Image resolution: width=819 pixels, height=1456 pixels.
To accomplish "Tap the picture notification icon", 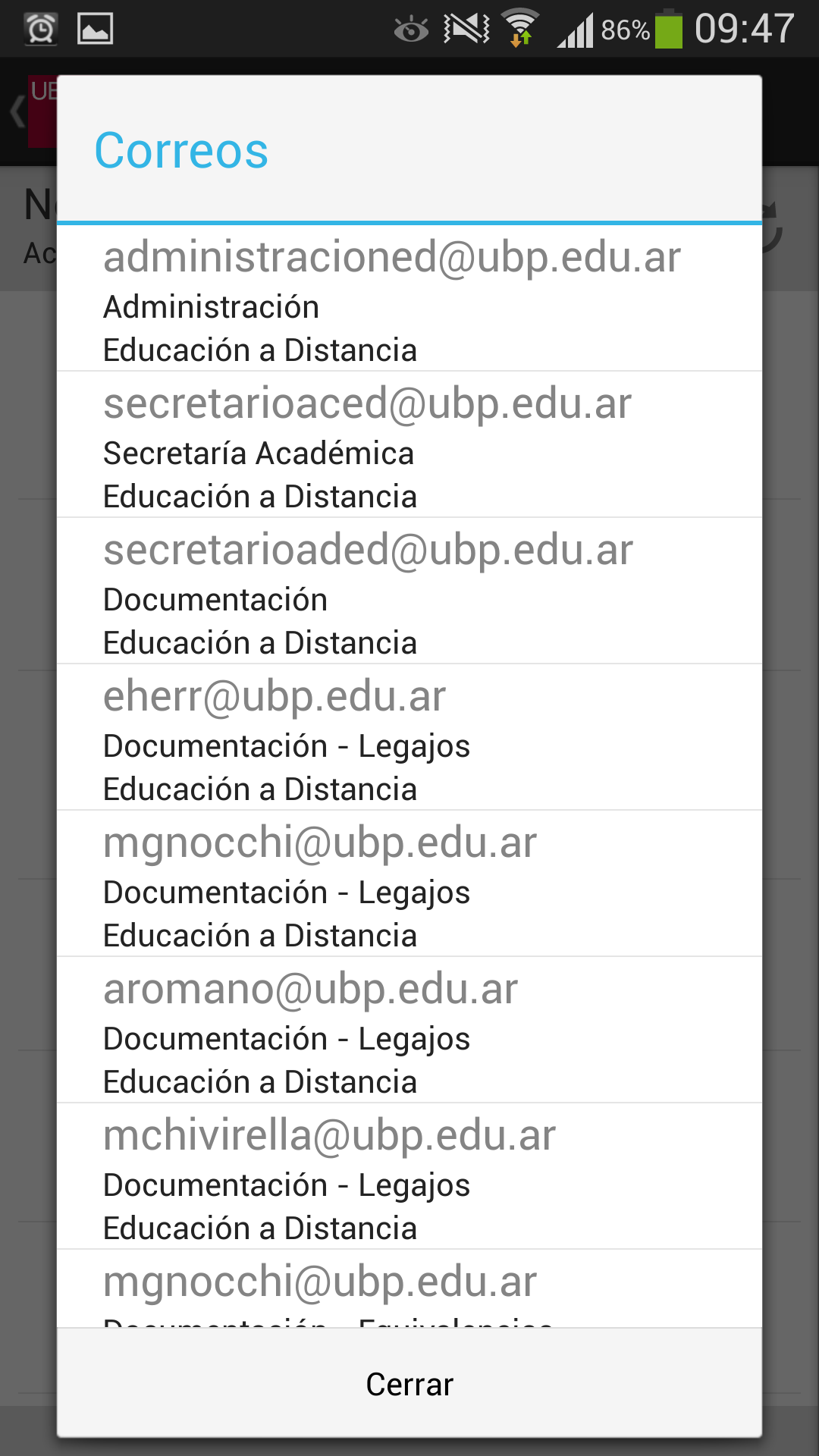I will click(96, 30).
